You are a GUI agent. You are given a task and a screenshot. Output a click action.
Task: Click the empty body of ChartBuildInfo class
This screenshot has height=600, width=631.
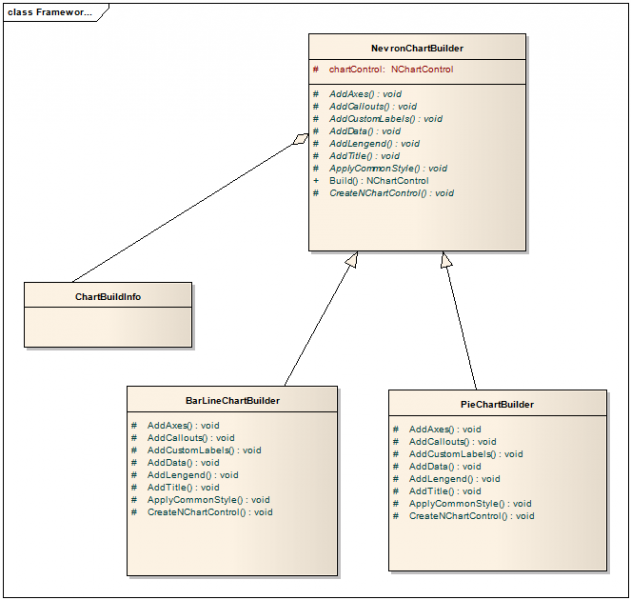108,327
